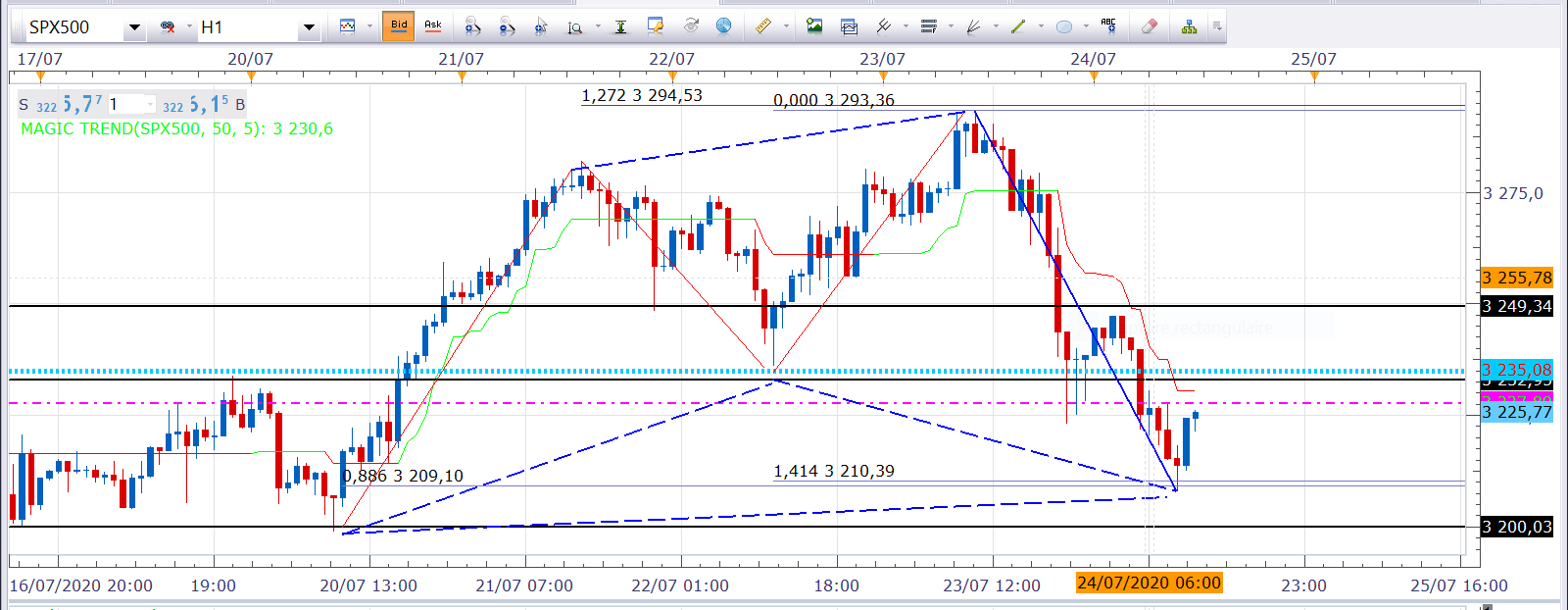The height and width of the screenshot is (610, 1568).
Task: Click the green hierarchy tree icon
Action: (1189, 26)
